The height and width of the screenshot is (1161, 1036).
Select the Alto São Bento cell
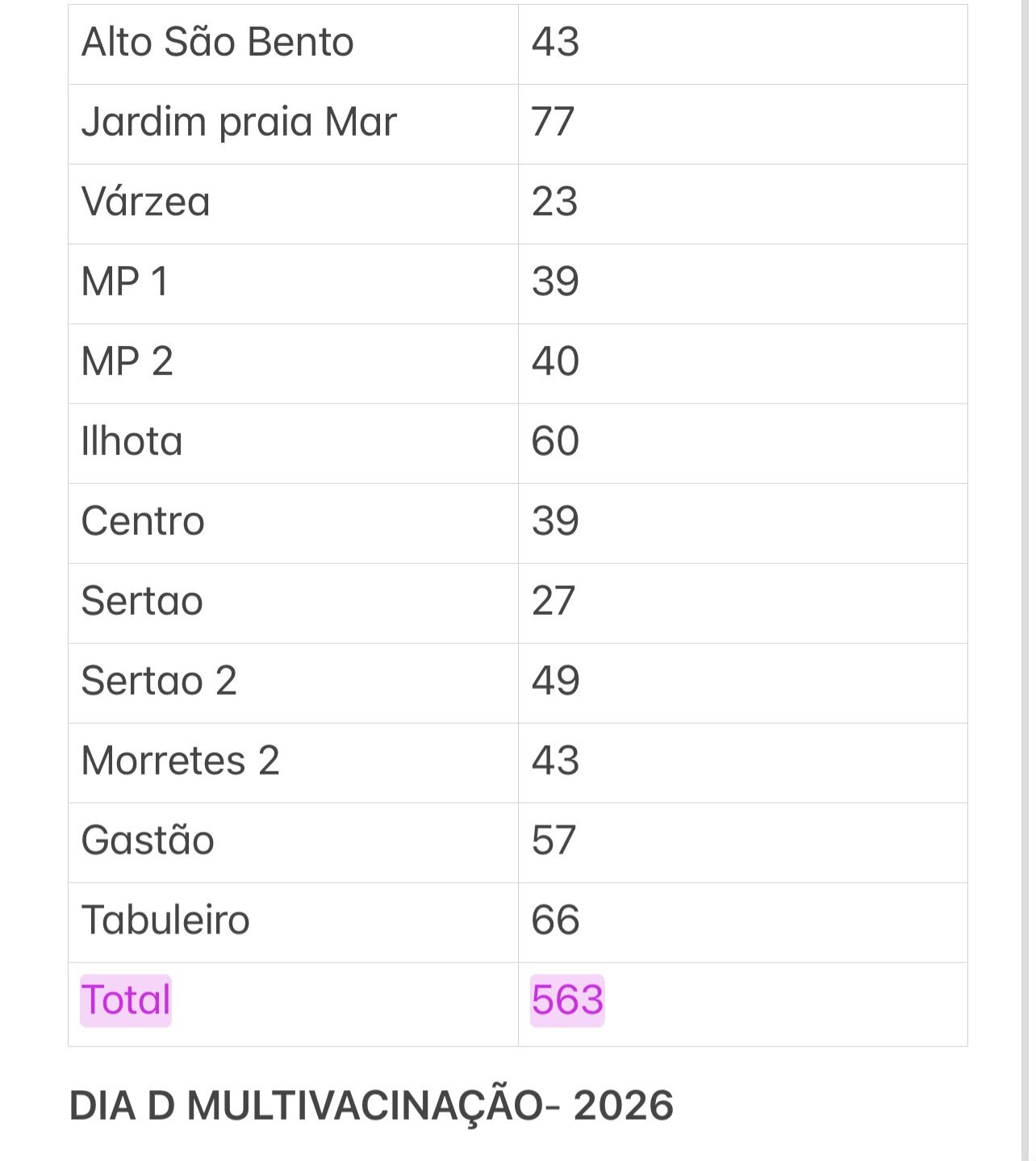tap(293, 44)
